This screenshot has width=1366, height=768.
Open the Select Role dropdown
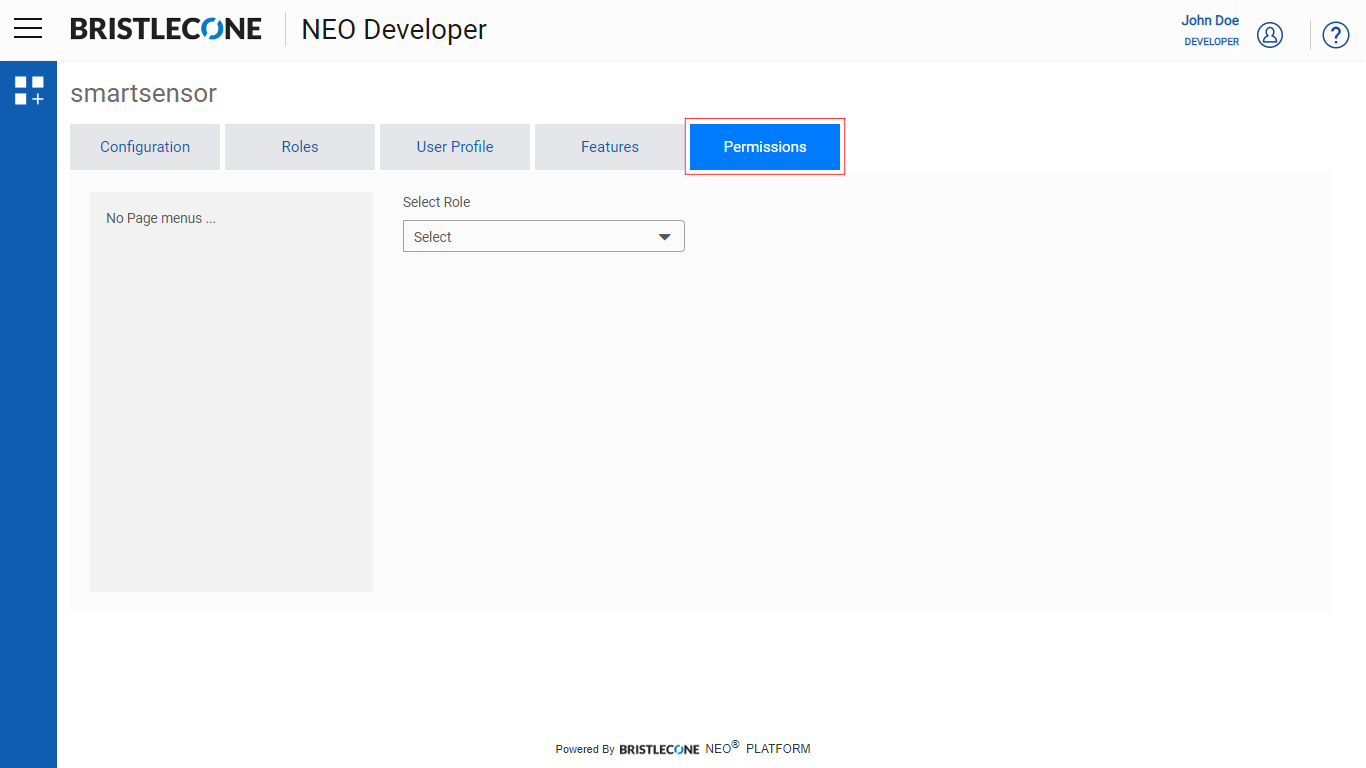[x=544, y=236]
